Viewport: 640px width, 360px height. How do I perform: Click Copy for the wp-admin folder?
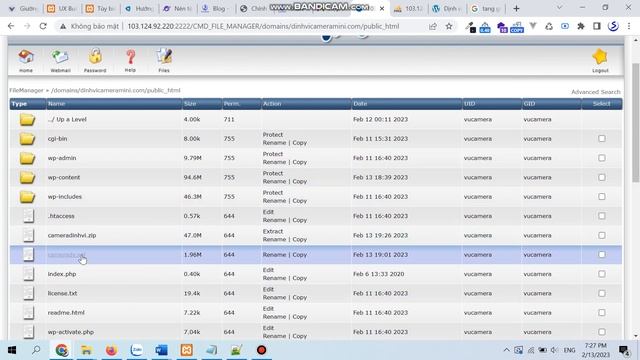coord(300,162)
